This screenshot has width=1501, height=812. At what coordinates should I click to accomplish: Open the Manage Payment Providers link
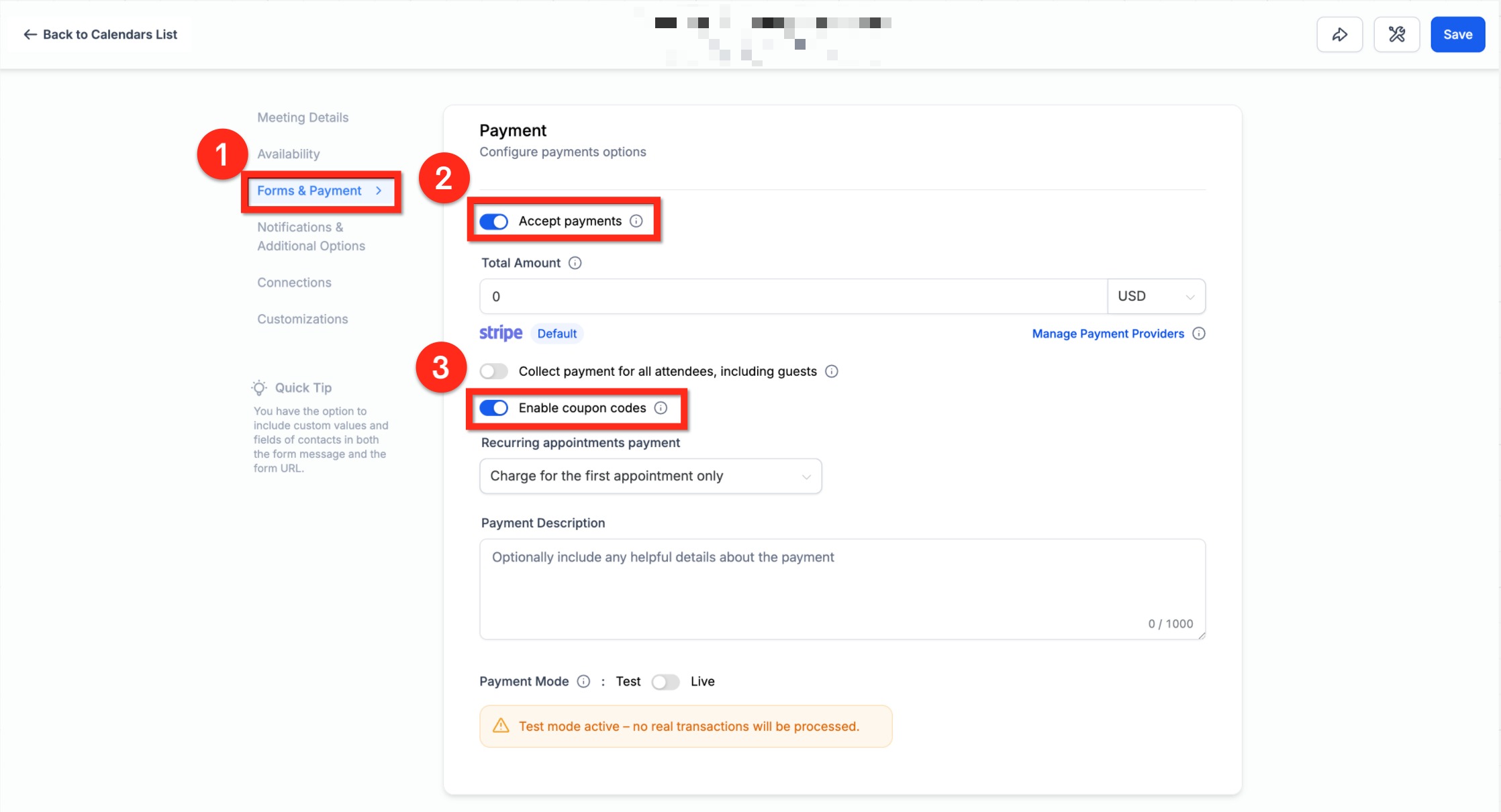[x=1108, y=334]
